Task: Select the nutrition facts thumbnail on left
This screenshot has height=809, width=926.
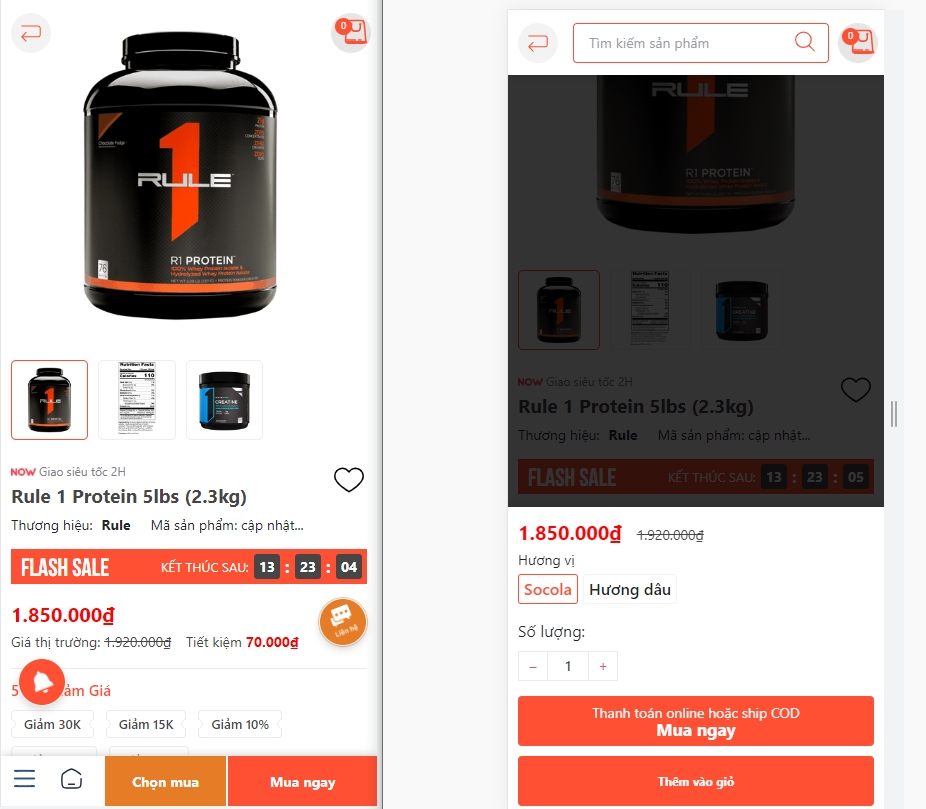Action: point(137,400)
